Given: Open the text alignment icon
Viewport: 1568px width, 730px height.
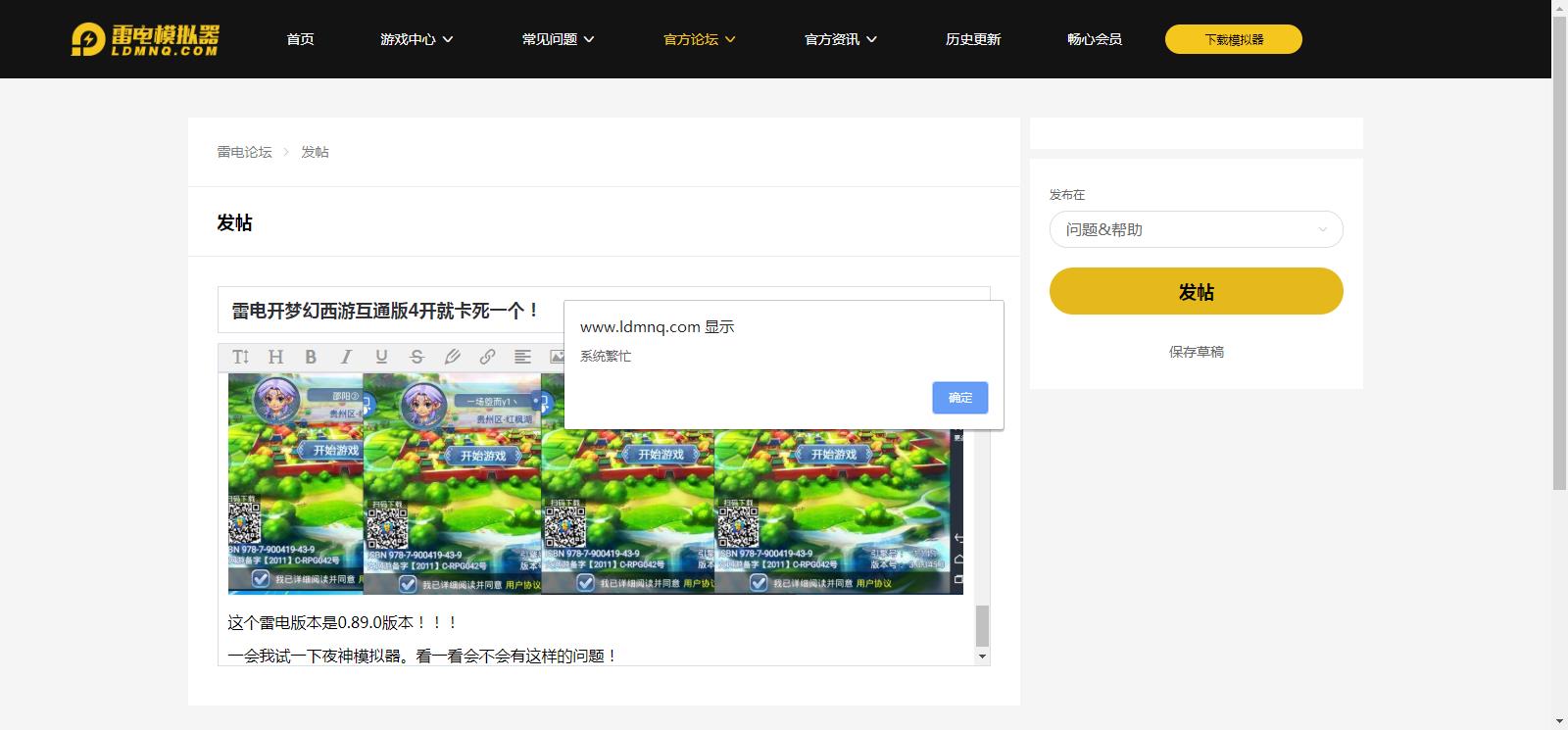Looking at the screenshot, I should tap(522, 357).
